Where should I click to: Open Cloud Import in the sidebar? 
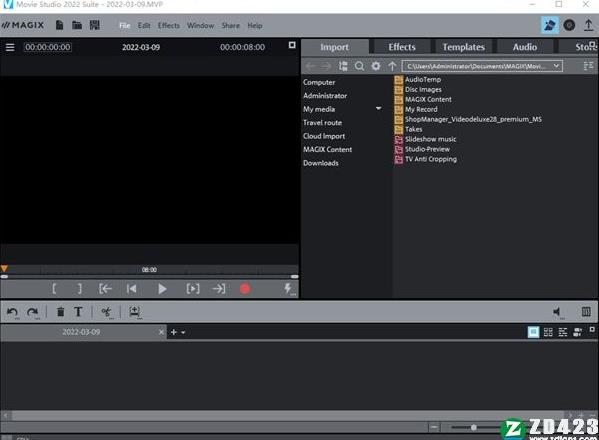click(324, 136)
